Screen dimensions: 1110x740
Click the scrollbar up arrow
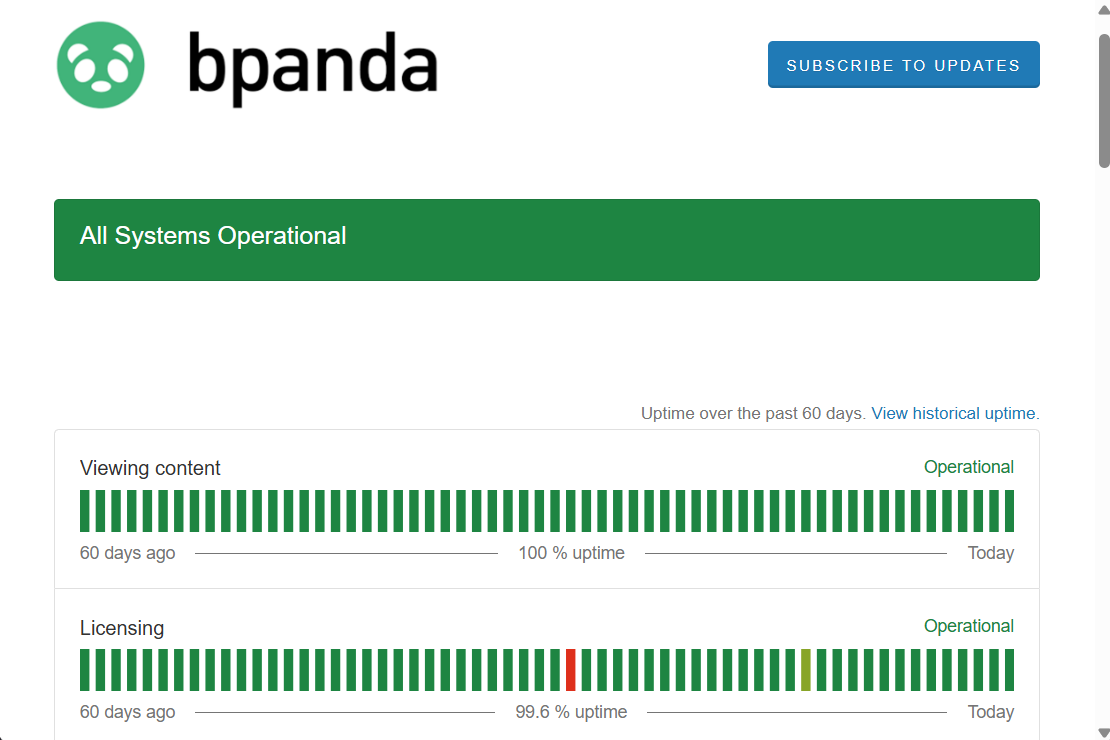1104,8
